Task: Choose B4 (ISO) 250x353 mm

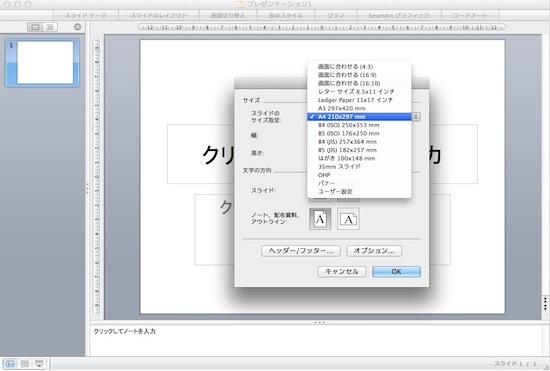Action: (x=359, y=125)
